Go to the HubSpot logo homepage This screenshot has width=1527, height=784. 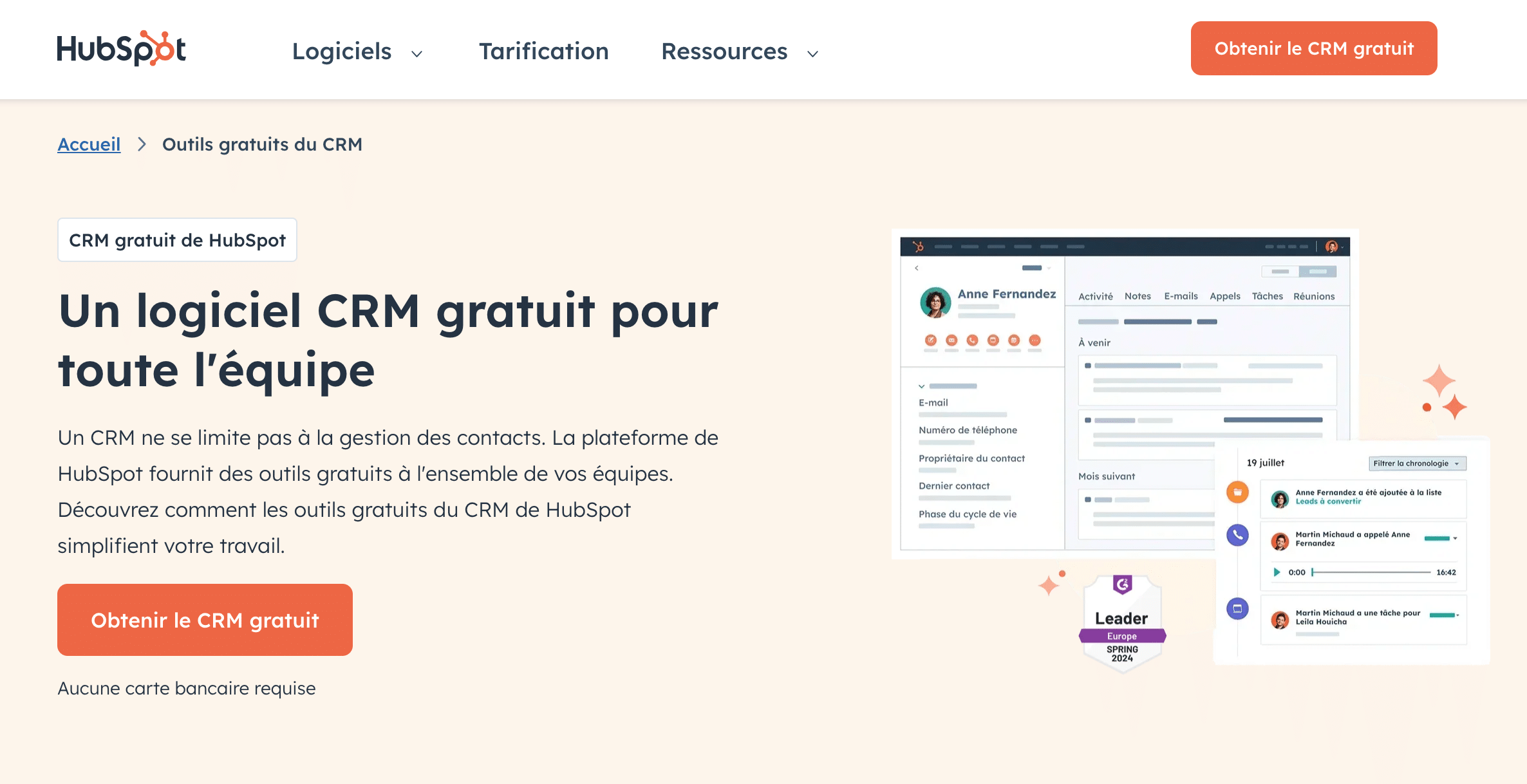click(122, 48)
